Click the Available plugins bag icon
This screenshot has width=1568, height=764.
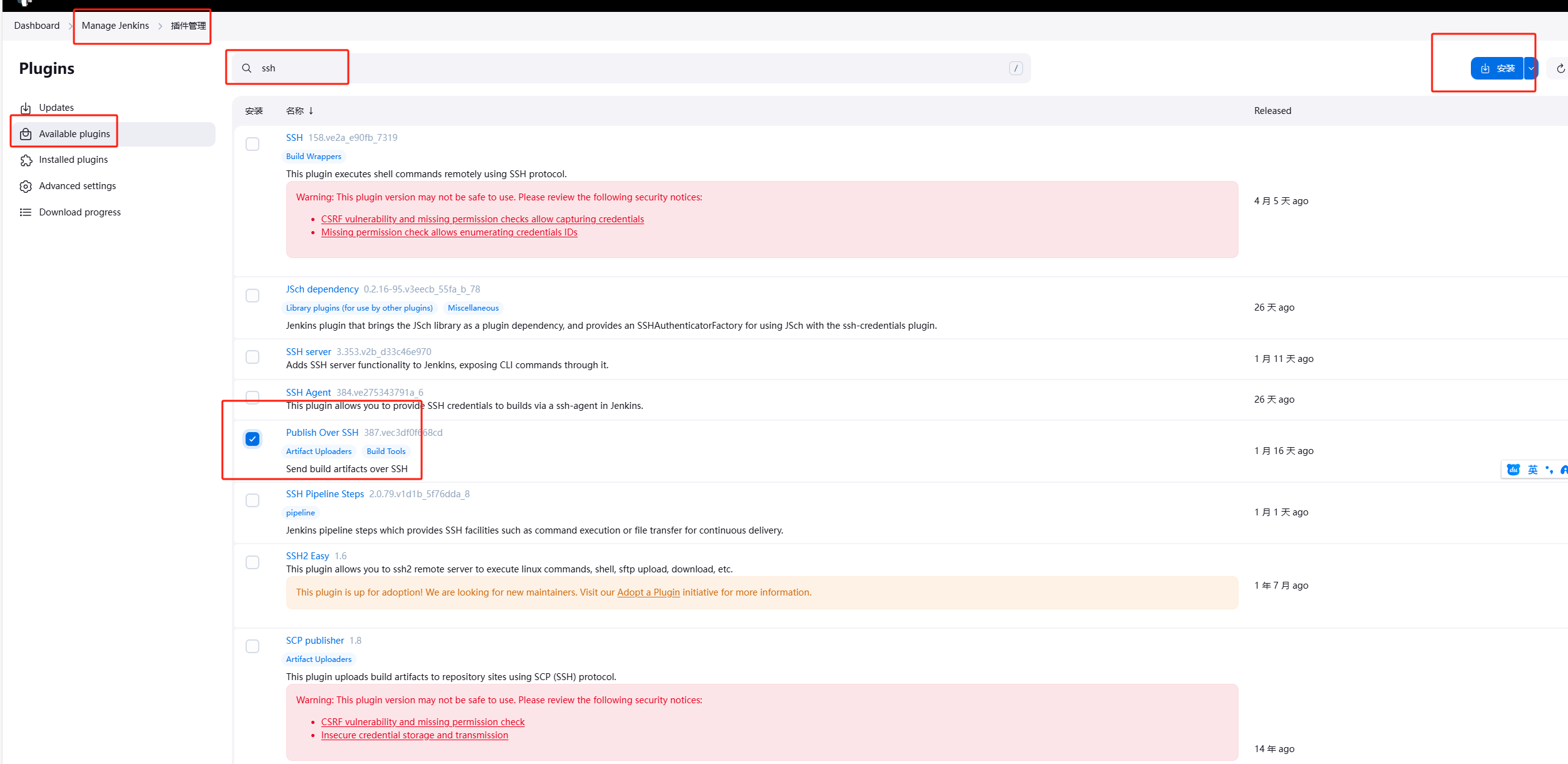pos(26,134)
